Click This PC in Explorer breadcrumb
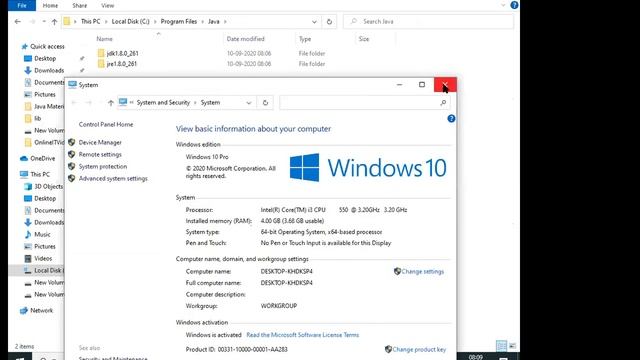Image resolution: width=640 pixels, height=360 pixels. click(x=90, y=21)
